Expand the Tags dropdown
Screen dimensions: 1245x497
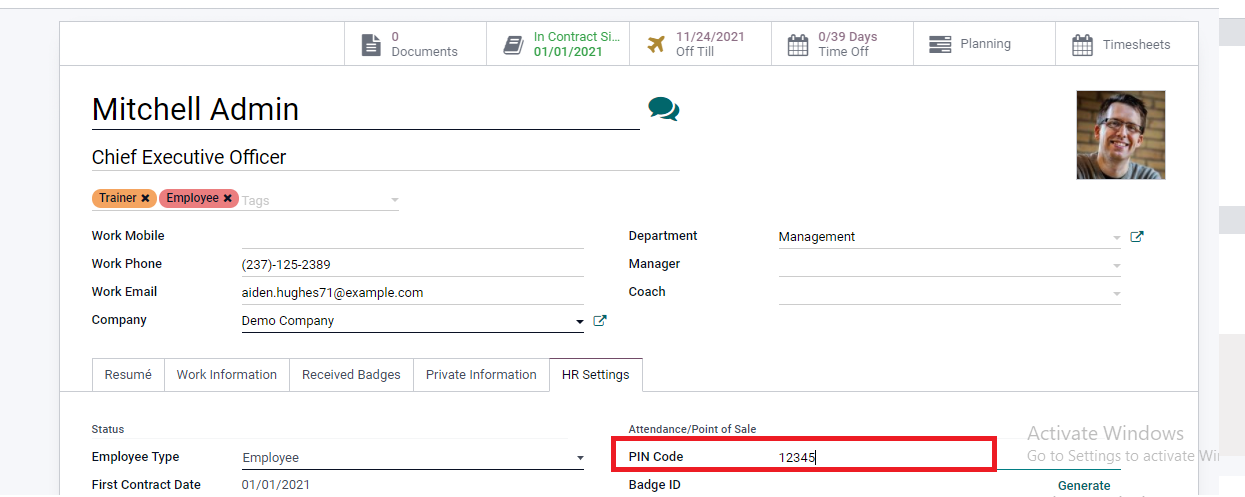394,200
